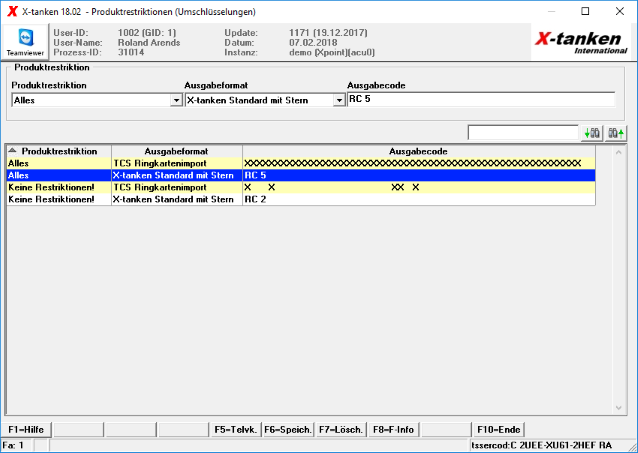Select Keine Restriktionen! TCS Ringkartenimport row
The width and height of the screenshot is (638, 453).
coord(301,188)
